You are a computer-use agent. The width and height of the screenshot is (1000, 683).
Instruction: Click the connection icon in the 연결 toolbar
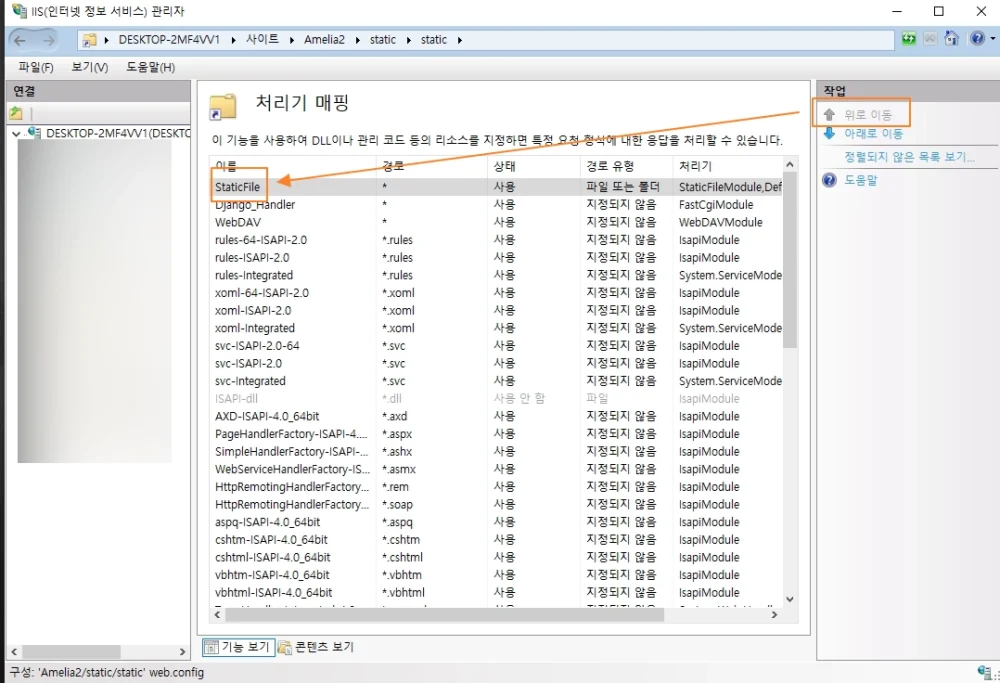[16, 114]
